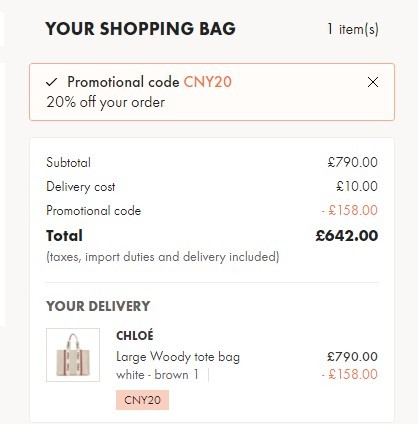Screen dimensions: 418x424
Task: Click the 1 item(s) count label
Action: tap(353, 29)
